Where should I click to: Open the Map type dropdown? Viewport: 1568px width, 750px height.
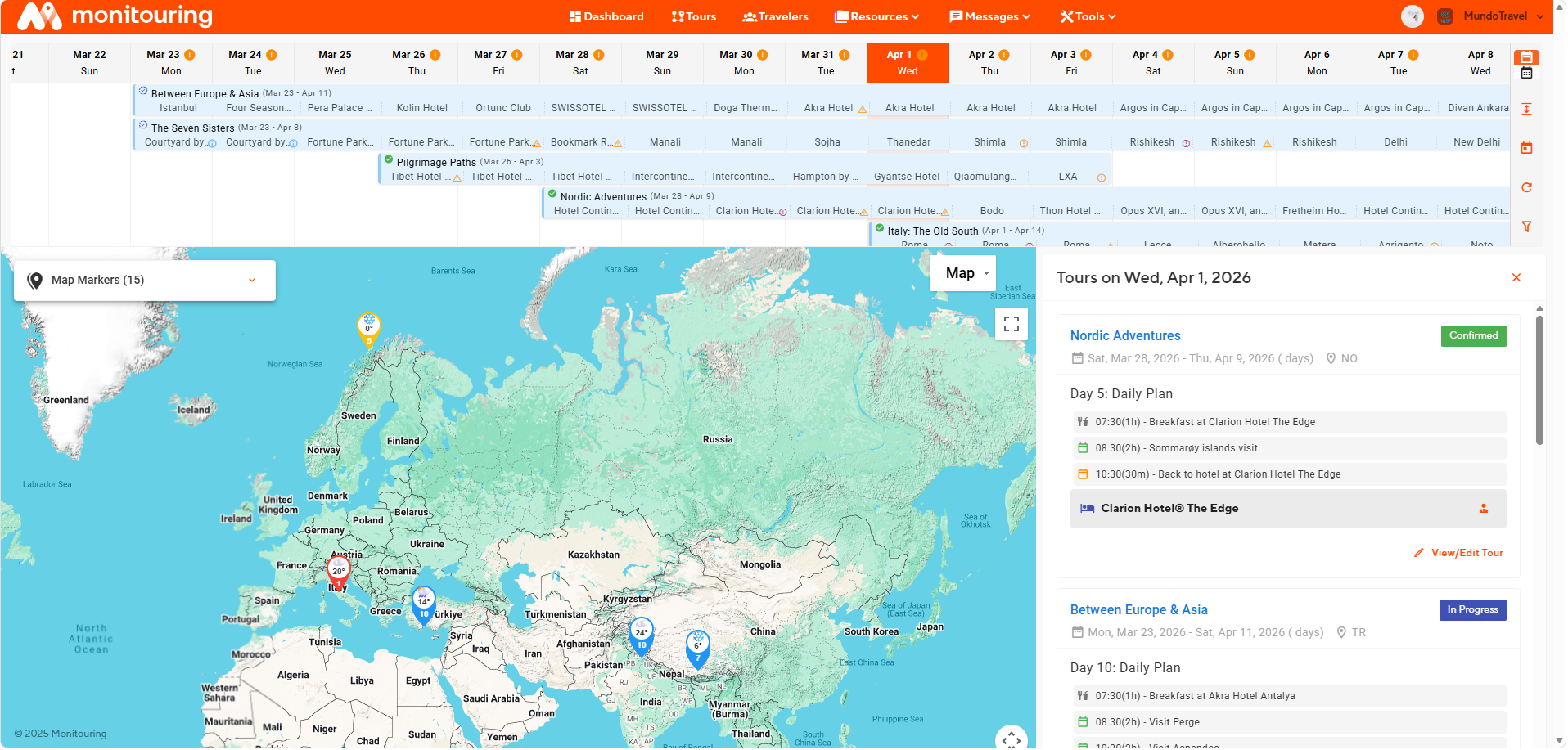click(x=962, y=272)
